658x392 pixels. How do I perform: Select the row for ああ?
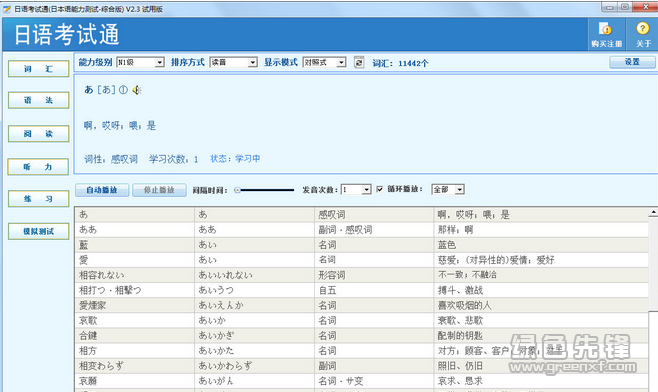tap(362, 230)
